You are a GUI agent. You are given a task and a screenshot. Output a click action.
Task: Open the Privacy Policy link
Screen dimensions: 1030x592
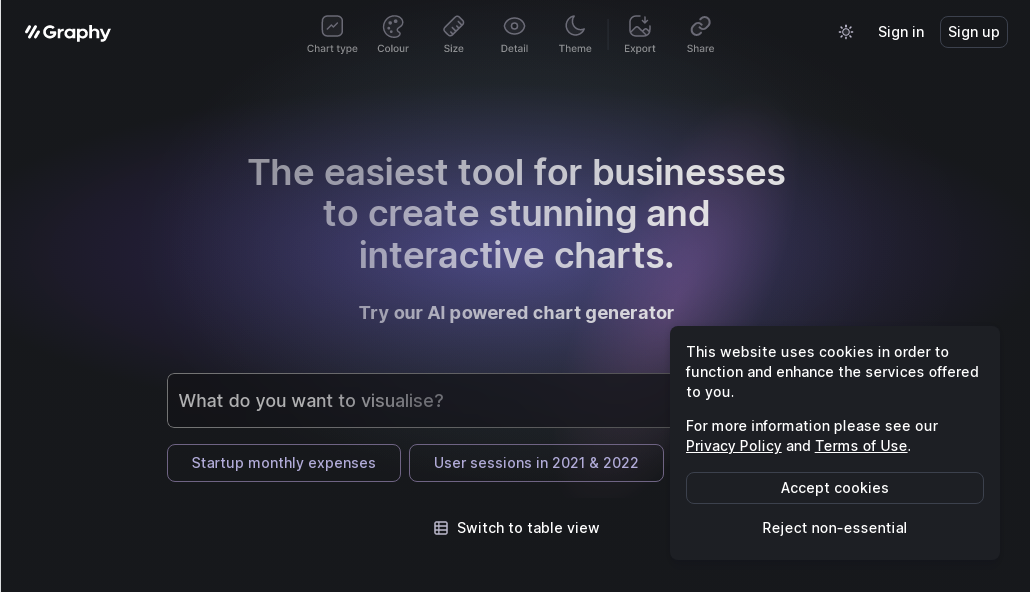point(733,446)
